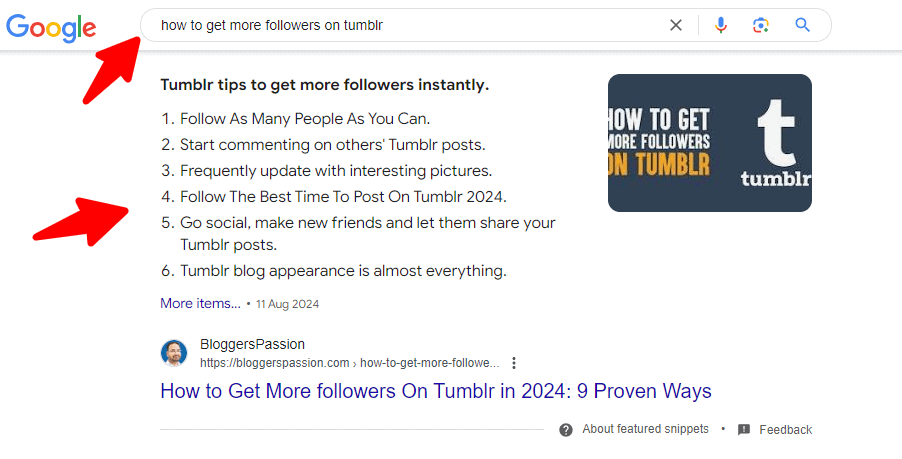Click the BloggersPassion profile favicon
Image resolution: width=902 pixels, height=459 pixels.
click(174, 353)
